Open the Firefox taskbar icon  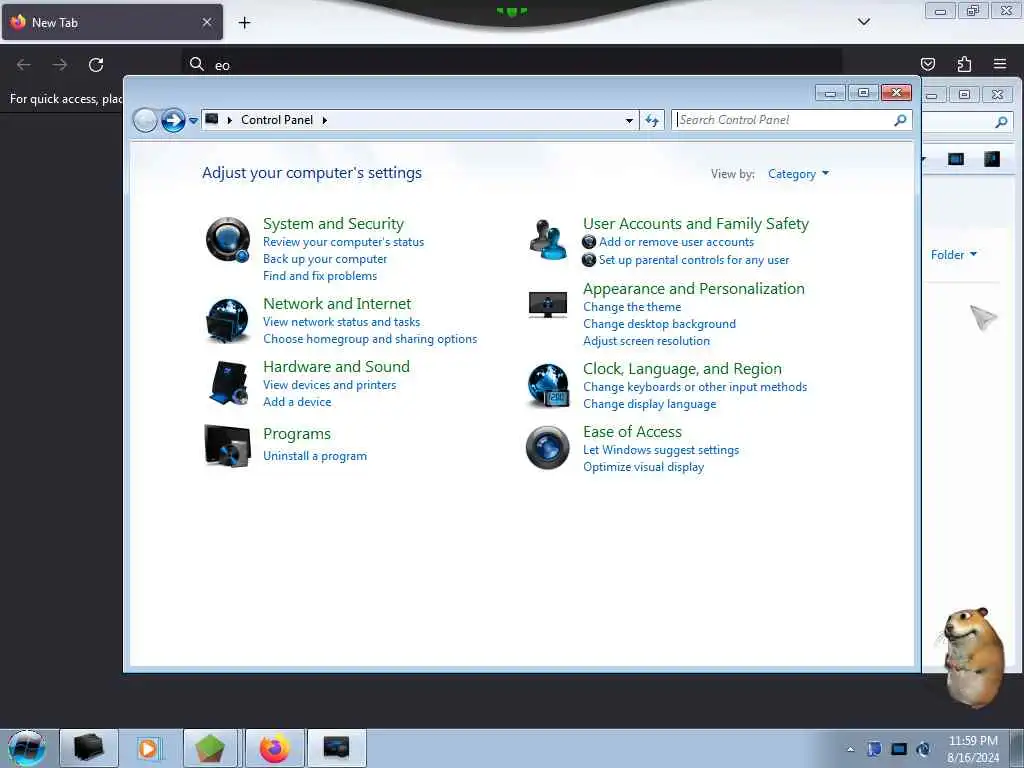click(x=275, y=748)
